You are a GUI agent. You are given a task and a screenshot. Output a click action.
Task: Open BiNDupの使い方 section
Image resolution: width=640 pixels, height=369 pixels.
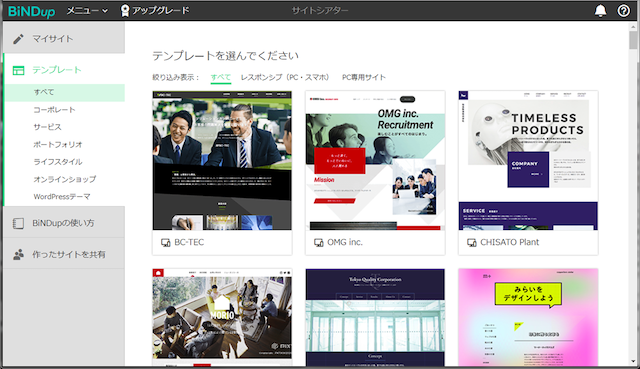coord(64,222)
